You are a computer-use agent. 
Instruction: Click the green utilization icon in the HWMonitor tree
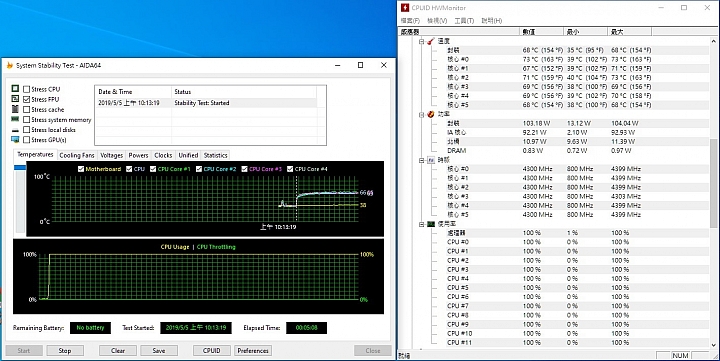click(431, 224)
